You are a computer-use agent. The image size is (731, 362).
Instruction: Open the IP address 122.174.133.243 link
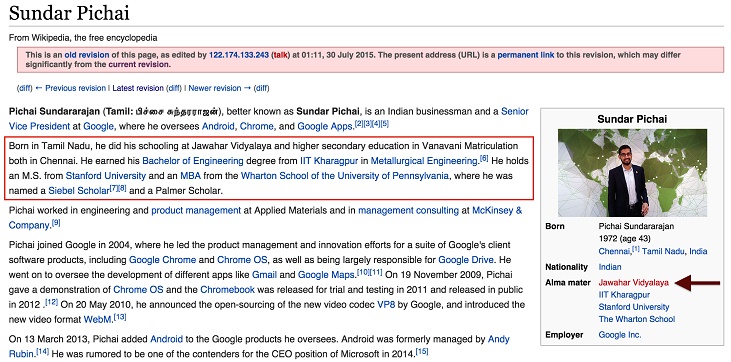[239, 55]
